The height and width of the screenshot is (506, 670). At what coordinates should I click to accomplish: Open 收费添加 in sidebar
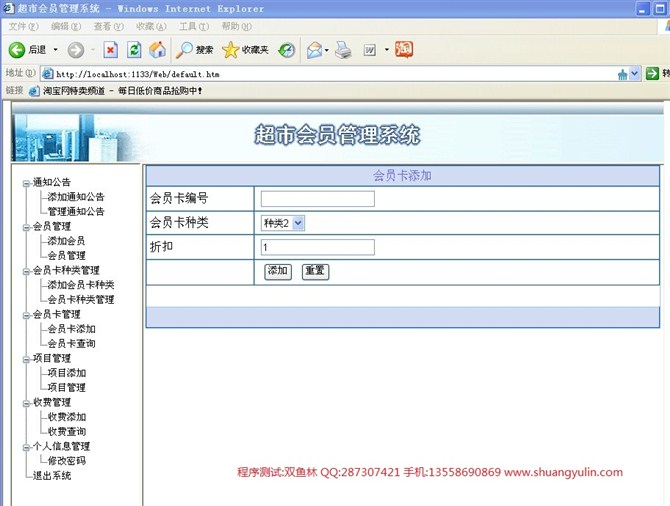point(67,417)
